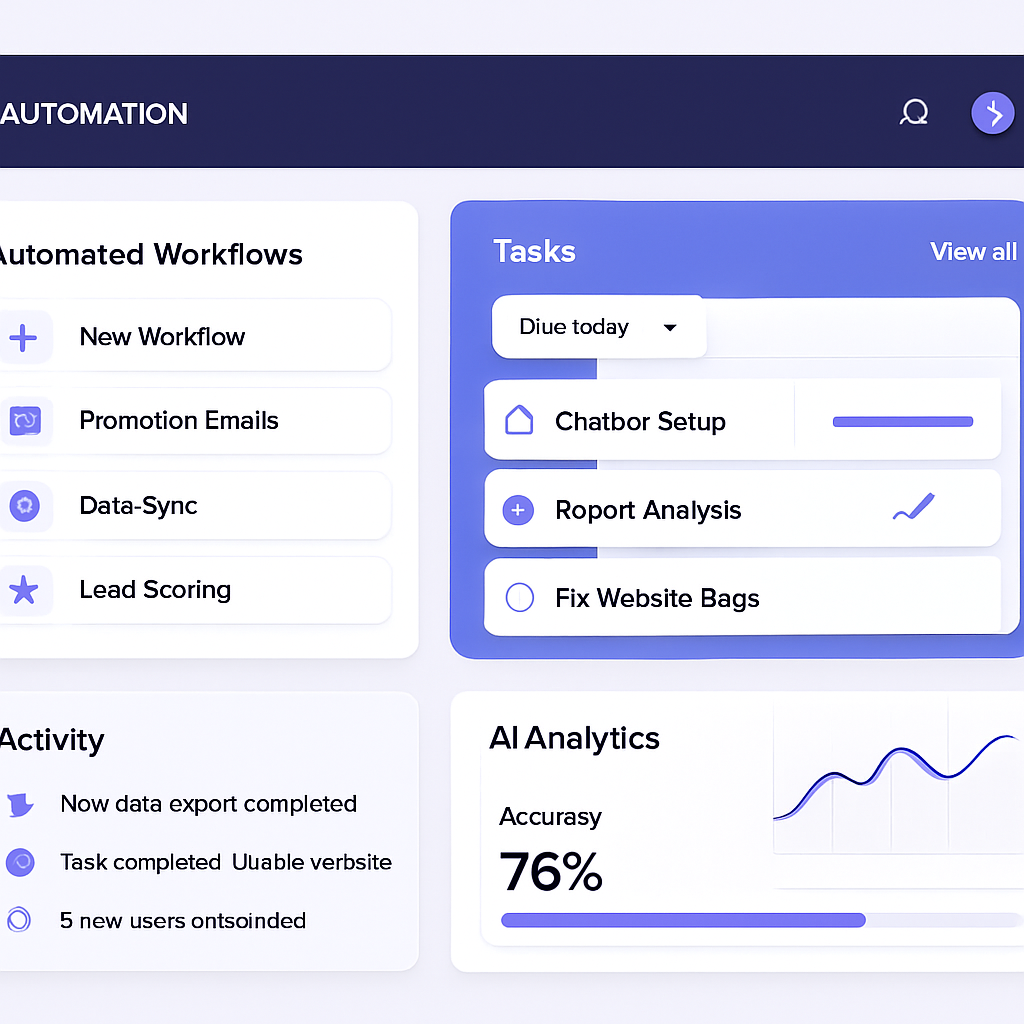
Task: Click the Roport Analysis trend line icon
Action: pos(912,509)
